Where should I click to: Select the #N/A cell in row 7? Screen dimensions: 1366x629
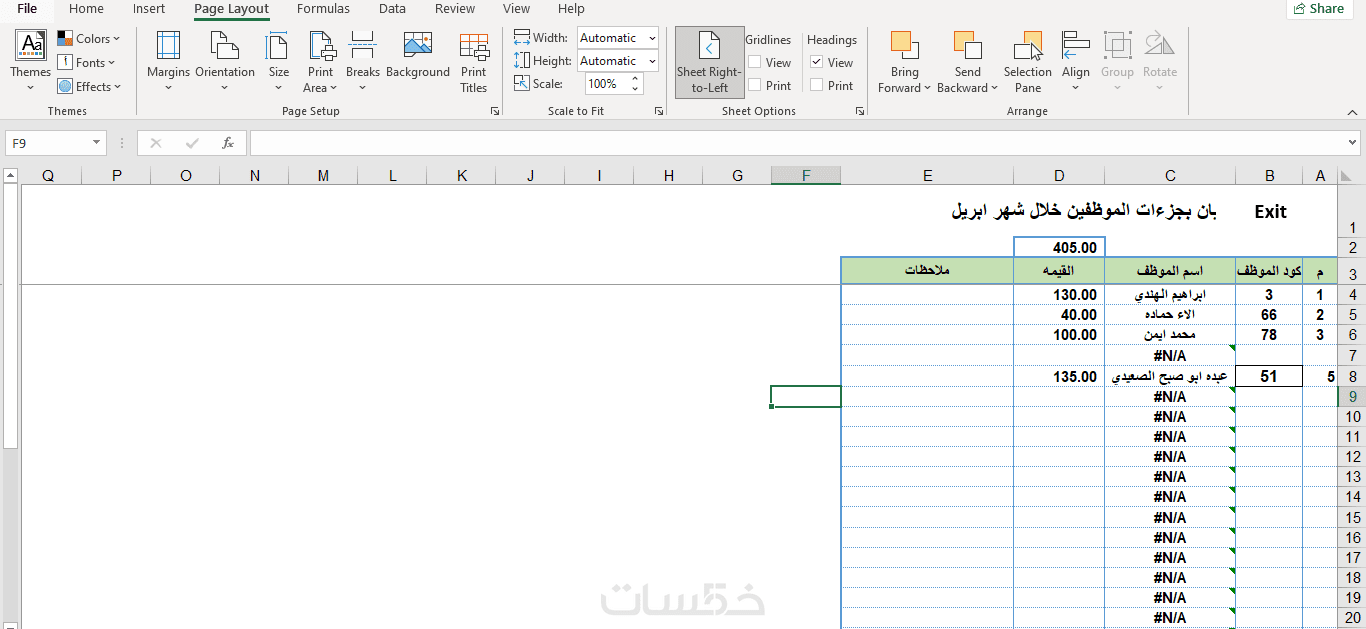coord(1170,356)
